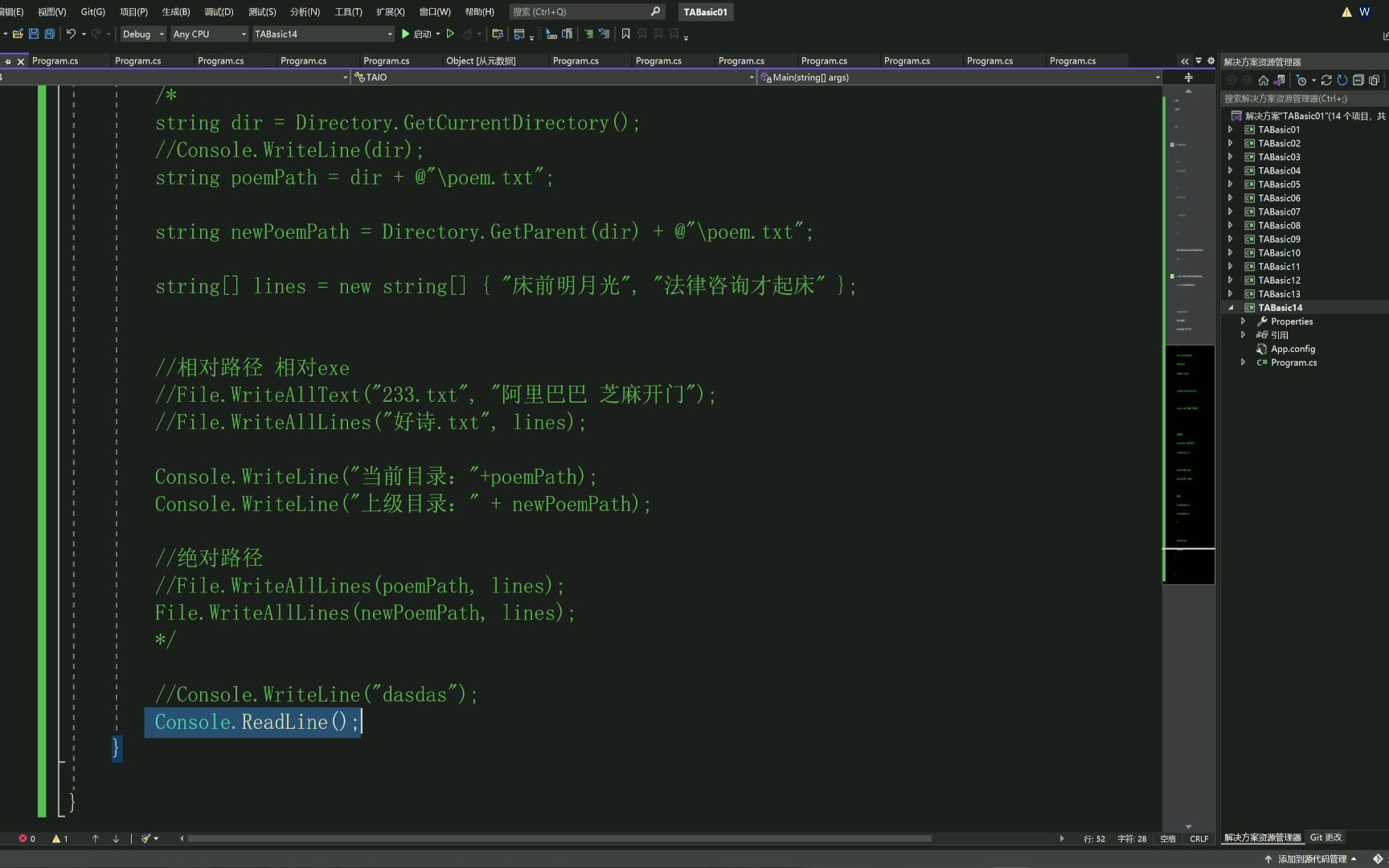Click the Undo arrow icon

(x=71, y=34)
